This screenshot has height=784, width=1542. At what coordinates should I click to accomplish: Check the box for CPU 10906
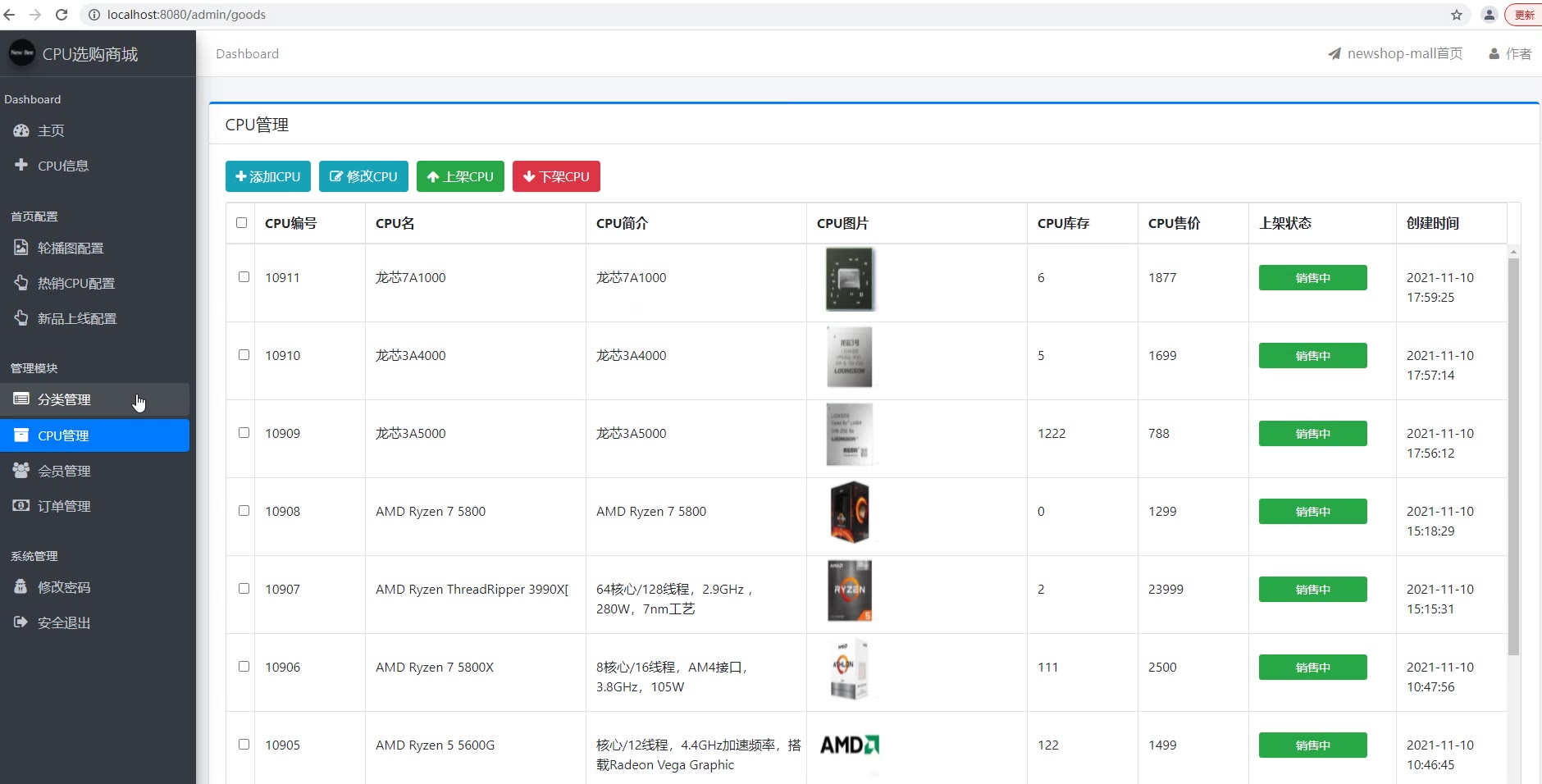click(x=244, y=666)
